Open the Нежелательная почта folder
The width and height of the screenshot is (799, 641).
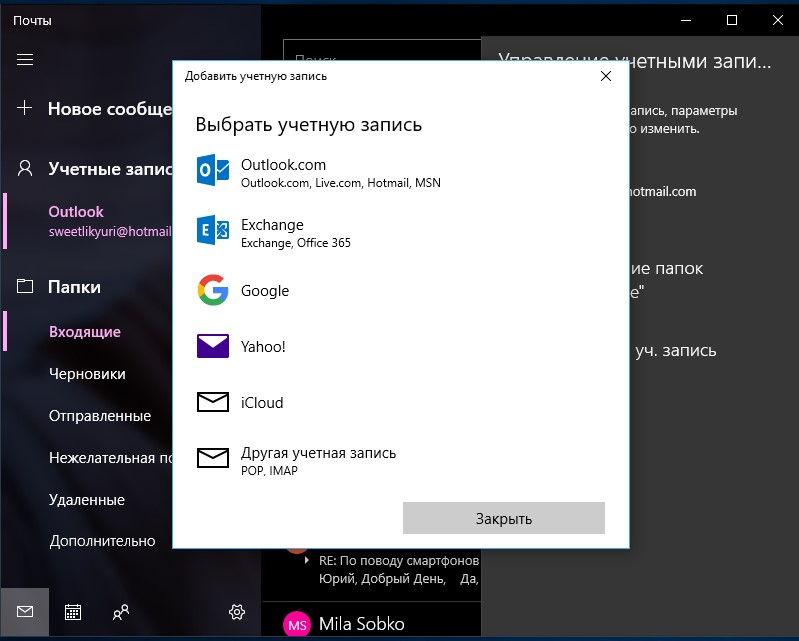[x=111, y=458]
